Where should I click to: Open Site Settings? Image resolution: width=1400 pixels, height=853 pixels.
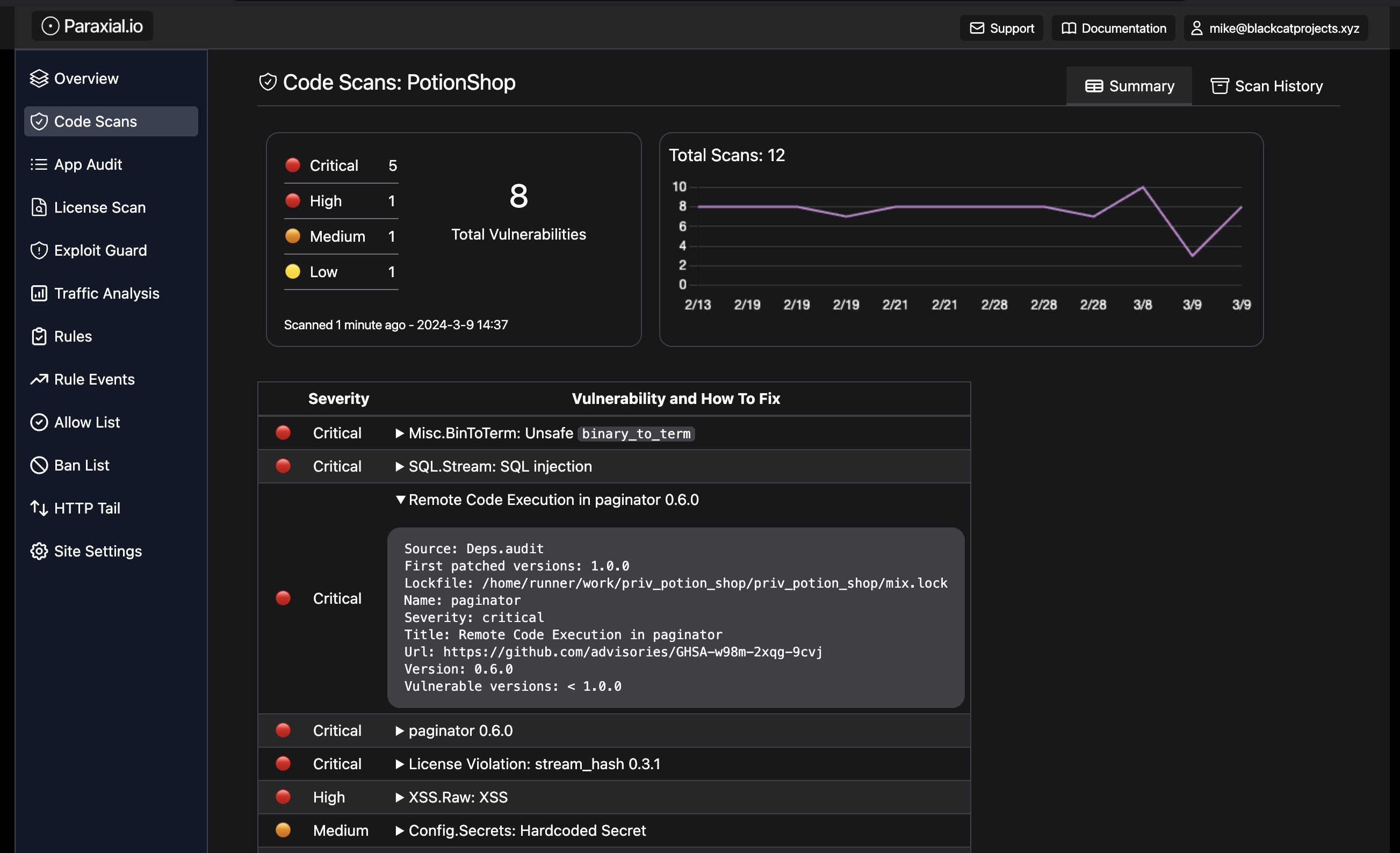pos(111,551)
